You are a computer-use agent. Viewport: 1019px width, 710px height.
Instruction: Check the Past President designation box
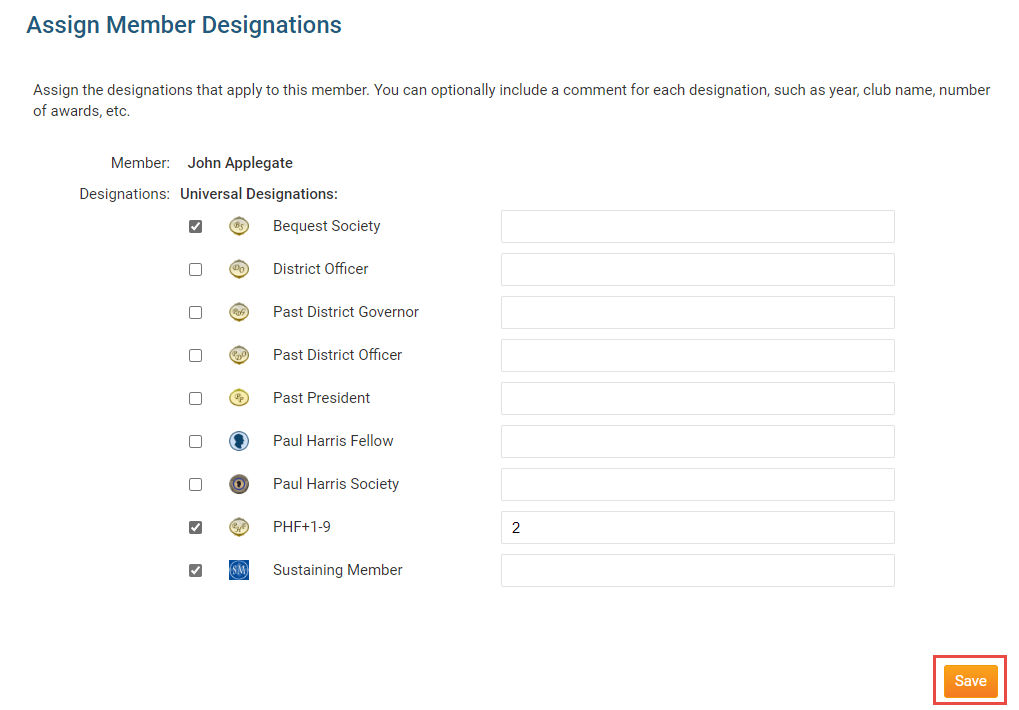click(195, 398)
